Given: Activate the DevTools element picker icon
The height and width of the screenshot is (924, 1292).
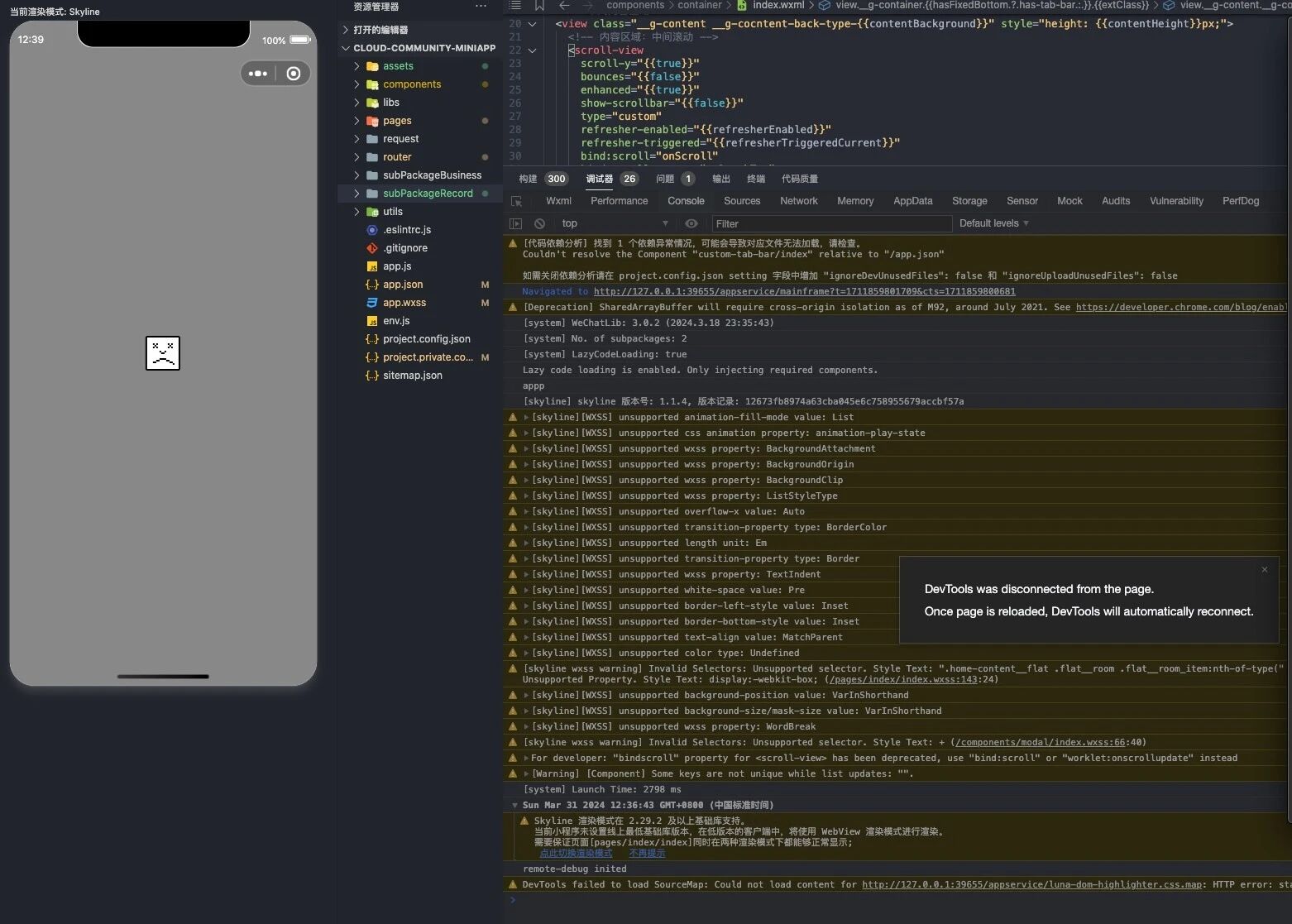Looking at the screenshot, I should (517, 201).
